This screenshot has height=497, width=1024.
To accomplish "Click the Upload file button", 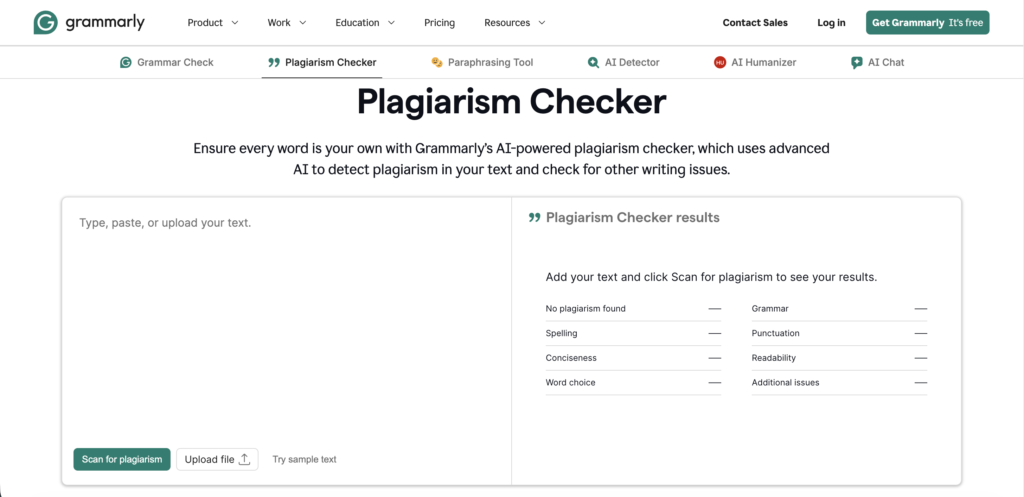I will (217, 459).
